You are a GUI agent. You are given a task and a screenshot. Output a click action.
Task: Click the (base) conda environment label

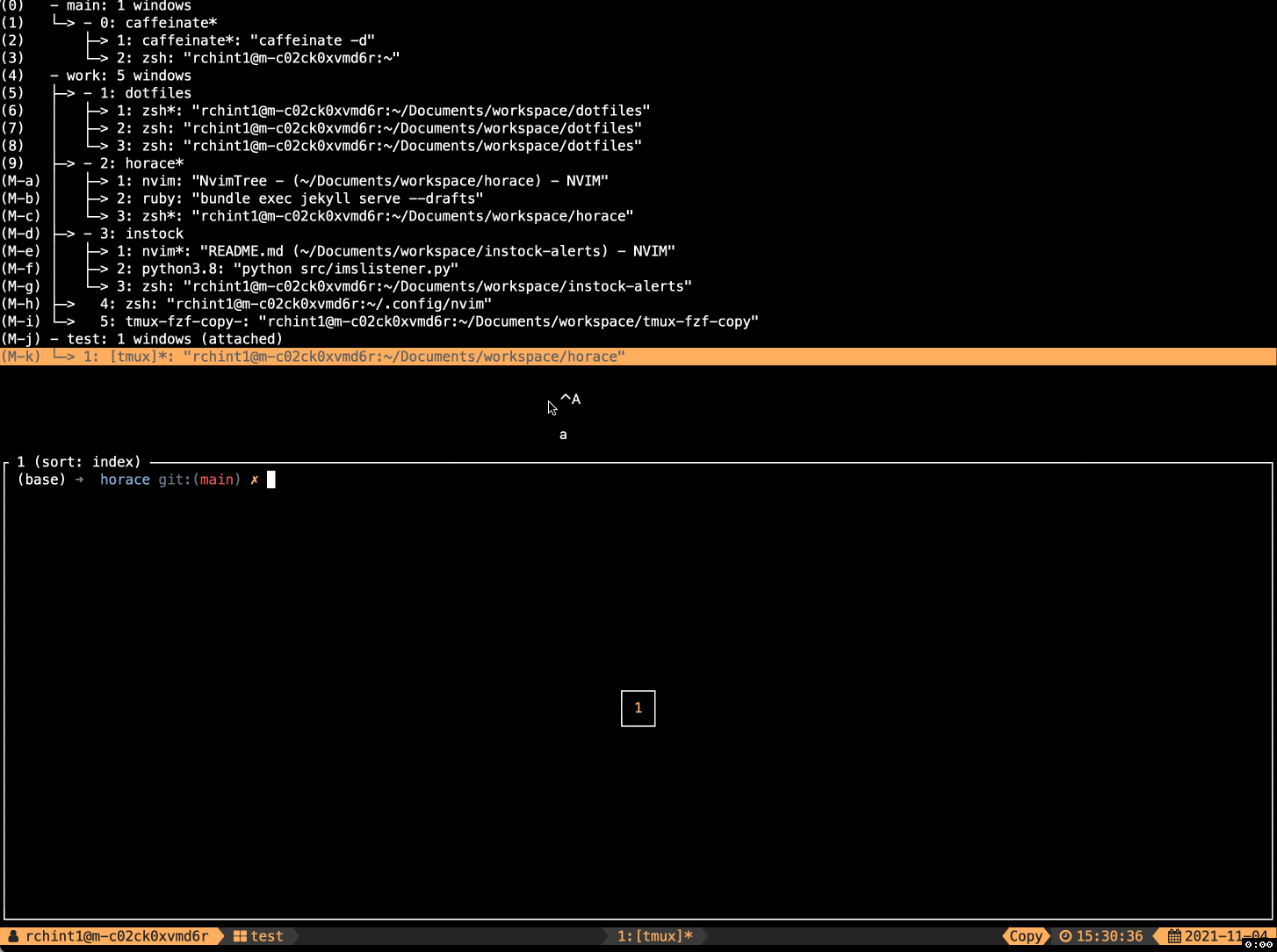pyautogui.click(x=41, y=480)
